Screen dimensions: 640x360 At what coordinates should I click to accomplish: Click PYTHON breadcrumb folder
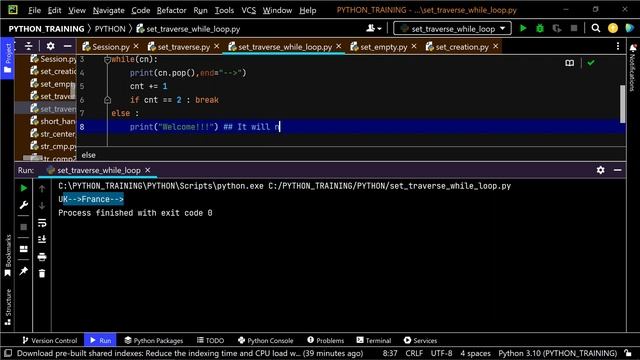click(110, 29)
